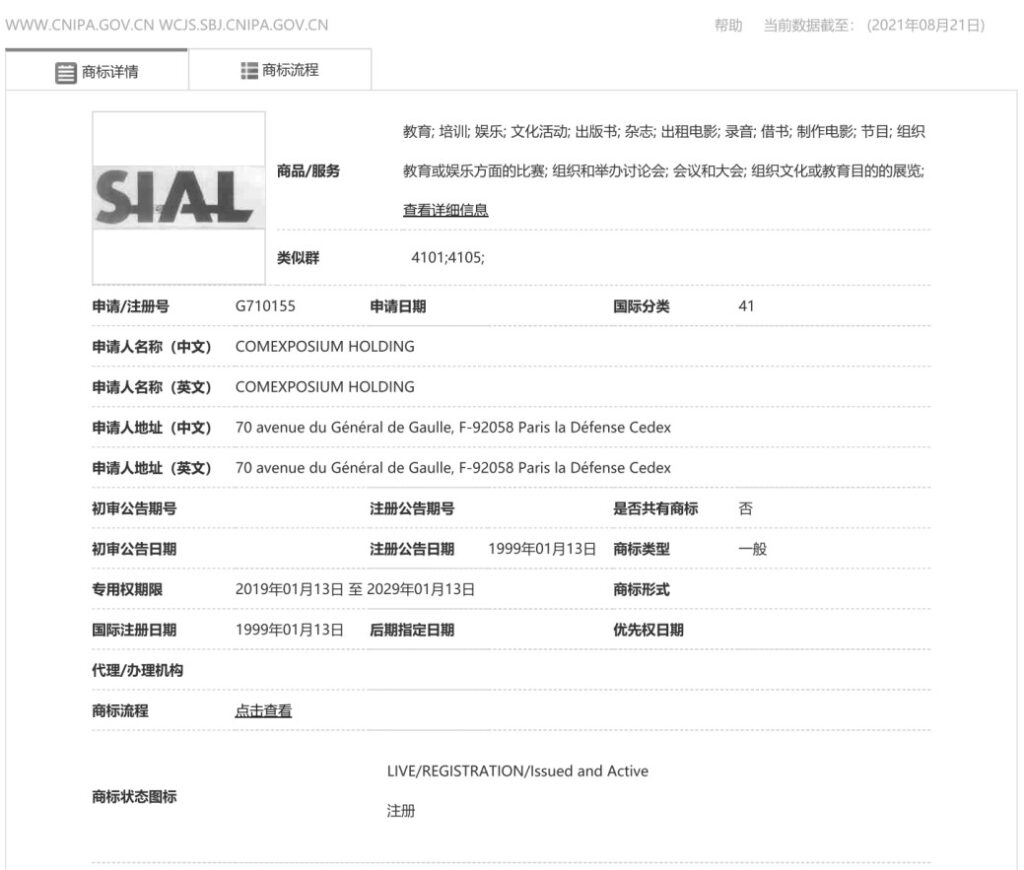Follow the 点击查看 trademark process link
Screen dimensions: 1024x870
(x=263, y=711)
